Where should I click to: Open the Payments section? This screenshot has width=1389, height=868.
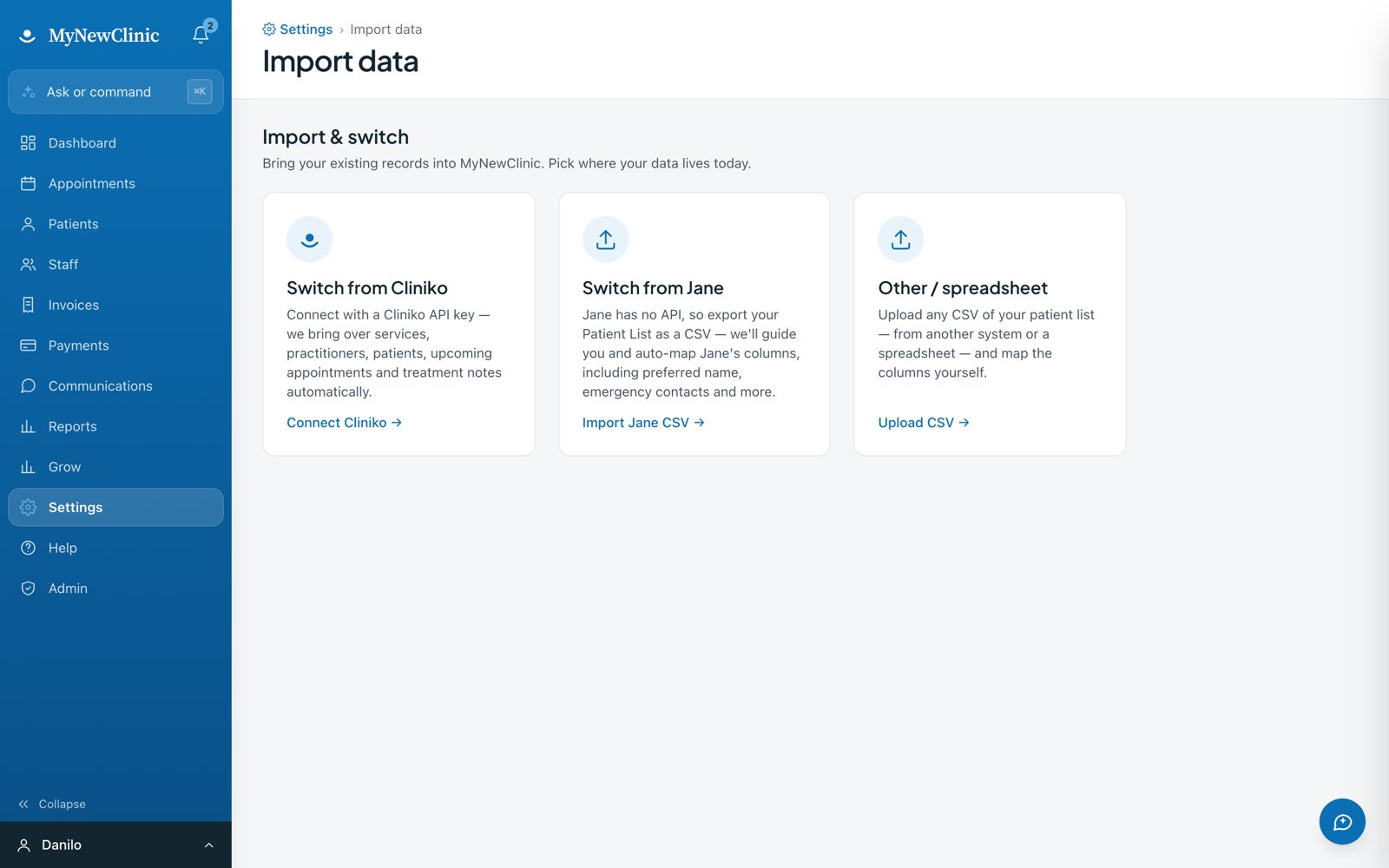(115, 345)
